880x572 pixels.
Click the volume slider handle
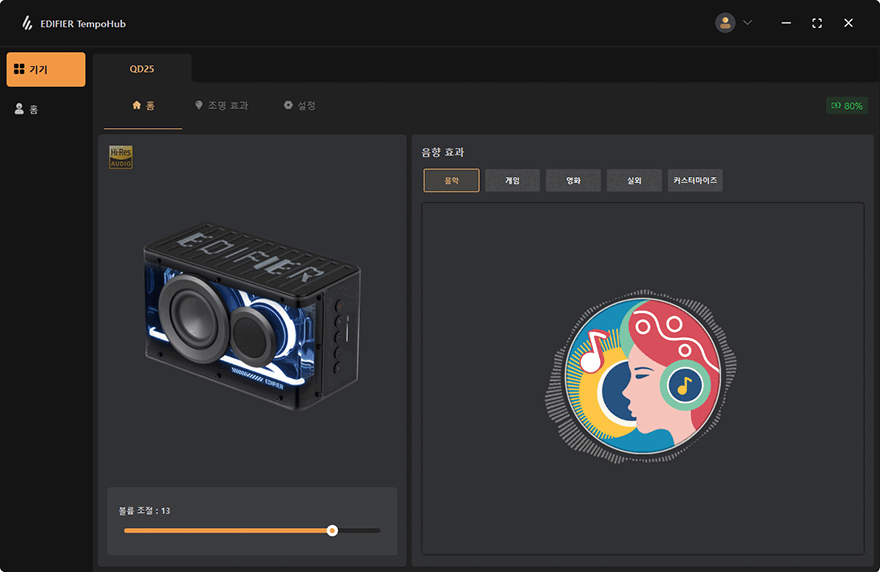[x=332, y=530]
